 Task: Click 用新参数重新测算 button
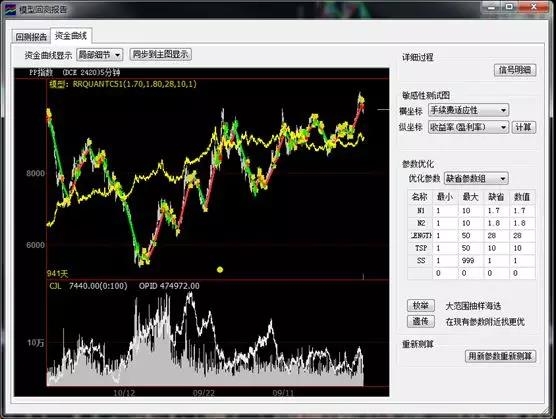click(500, 356)
